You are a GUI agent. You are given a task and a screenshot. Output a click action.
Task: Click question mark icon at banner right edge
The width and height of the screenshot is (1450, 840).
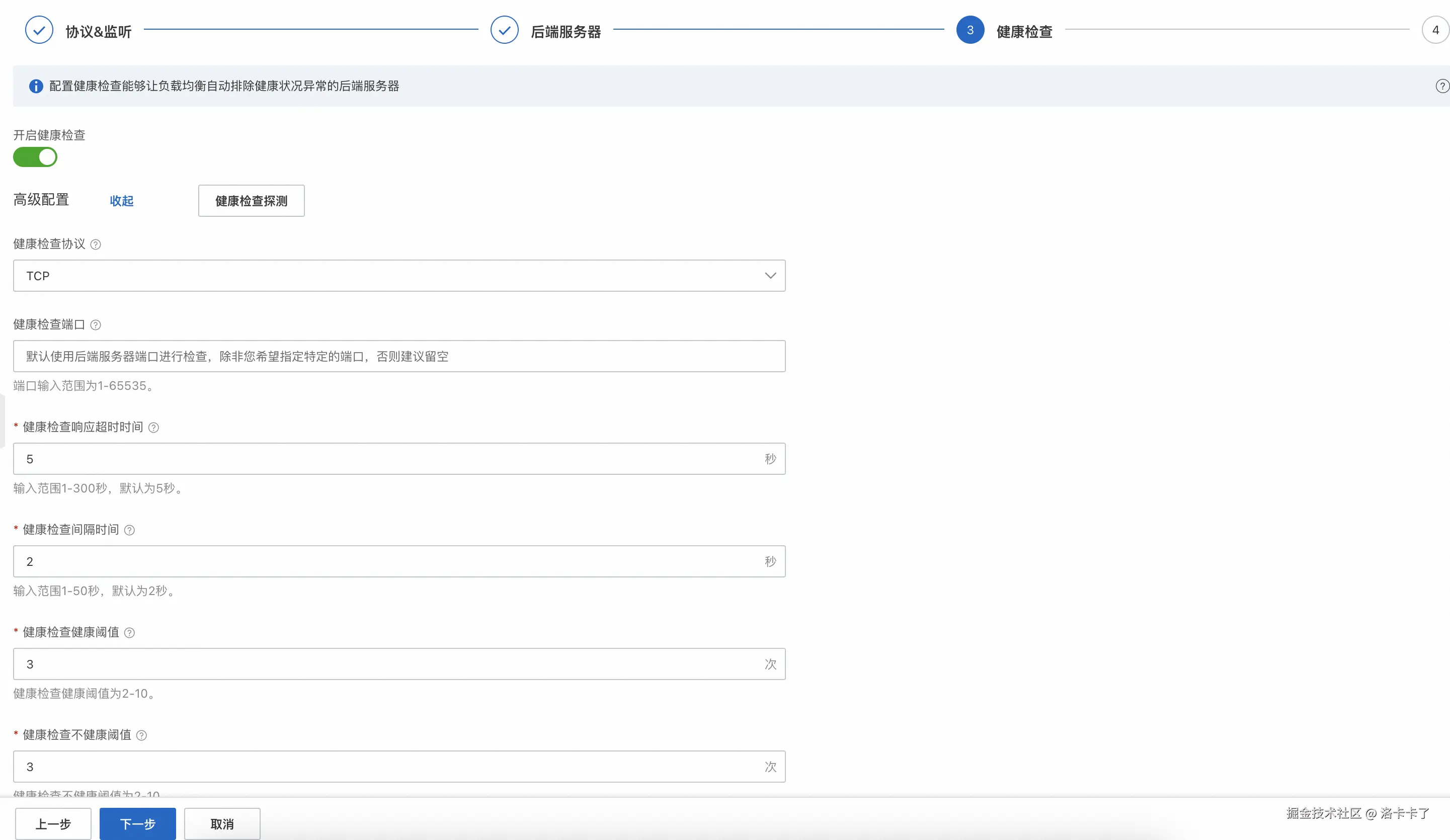coord(1441,87)
